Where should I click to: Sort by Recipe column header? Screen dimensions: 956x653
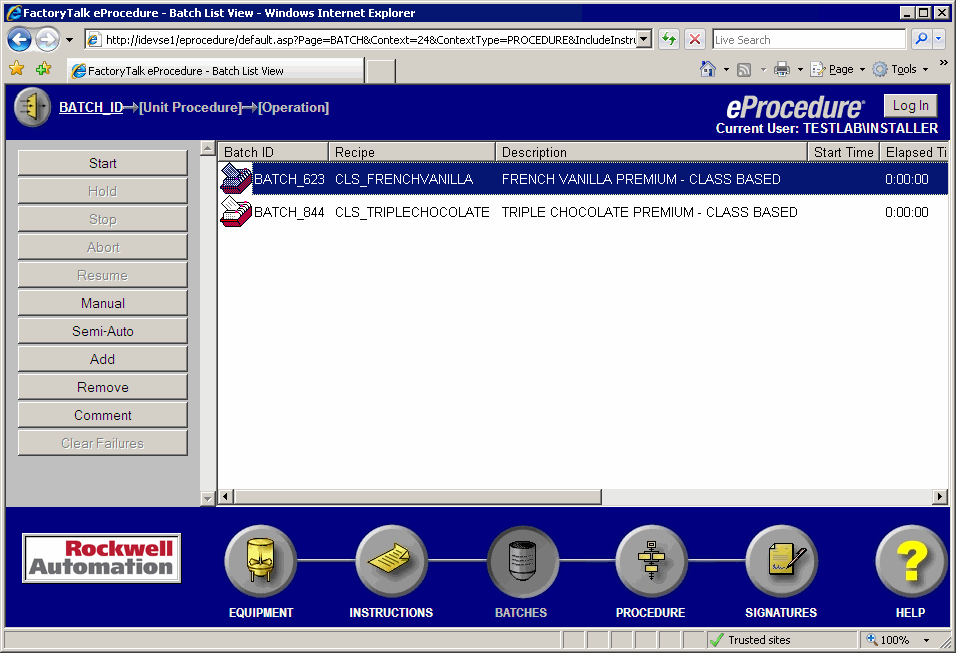tap(412, 152)
